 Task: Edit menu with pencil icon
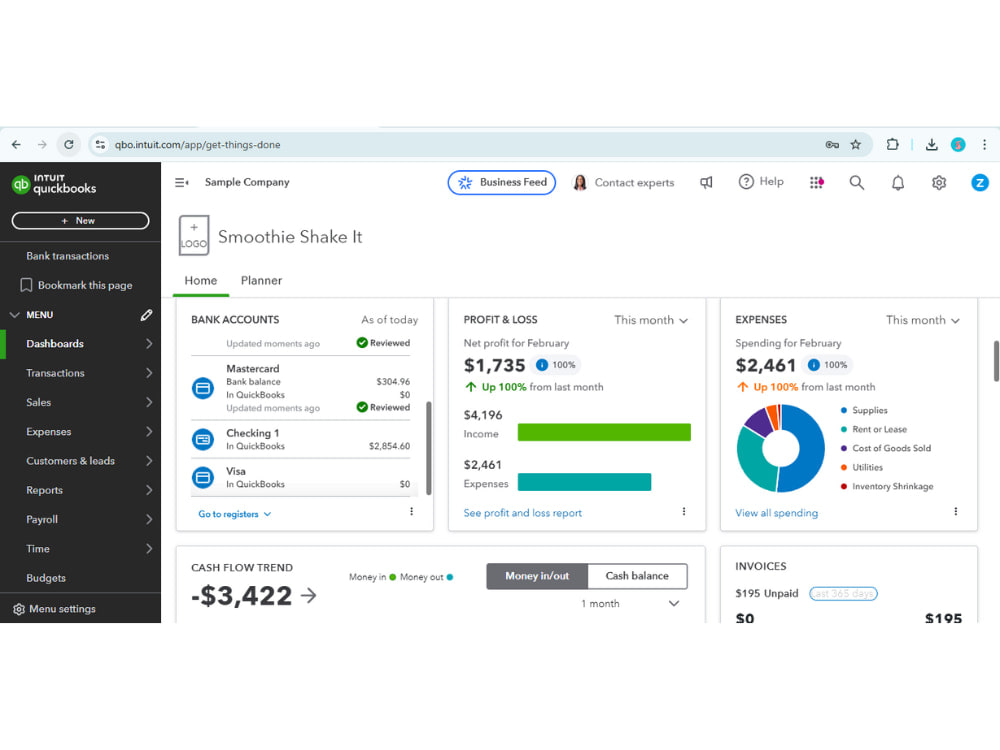pyautogui.click(x=146, y=315)
